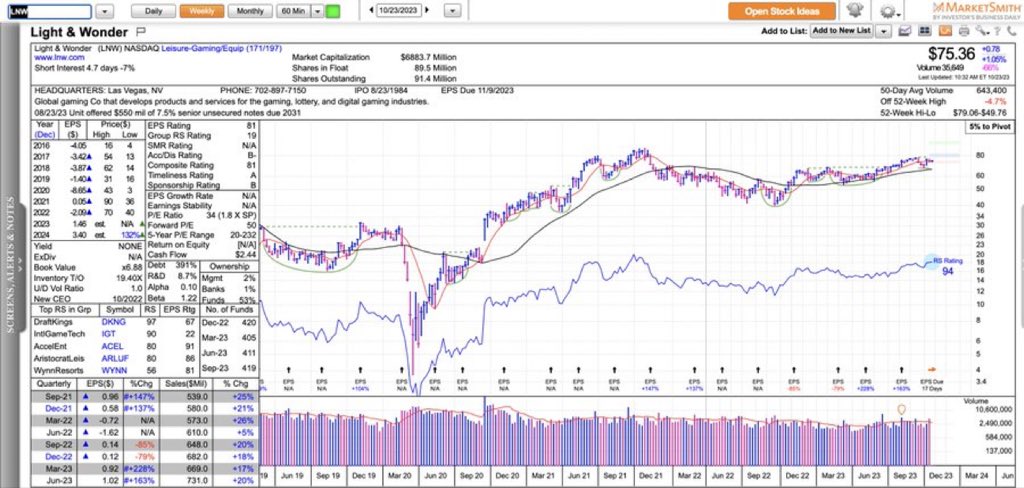
Task: Click the print icon
Action: pyautogui.click(x=963, y=30)
